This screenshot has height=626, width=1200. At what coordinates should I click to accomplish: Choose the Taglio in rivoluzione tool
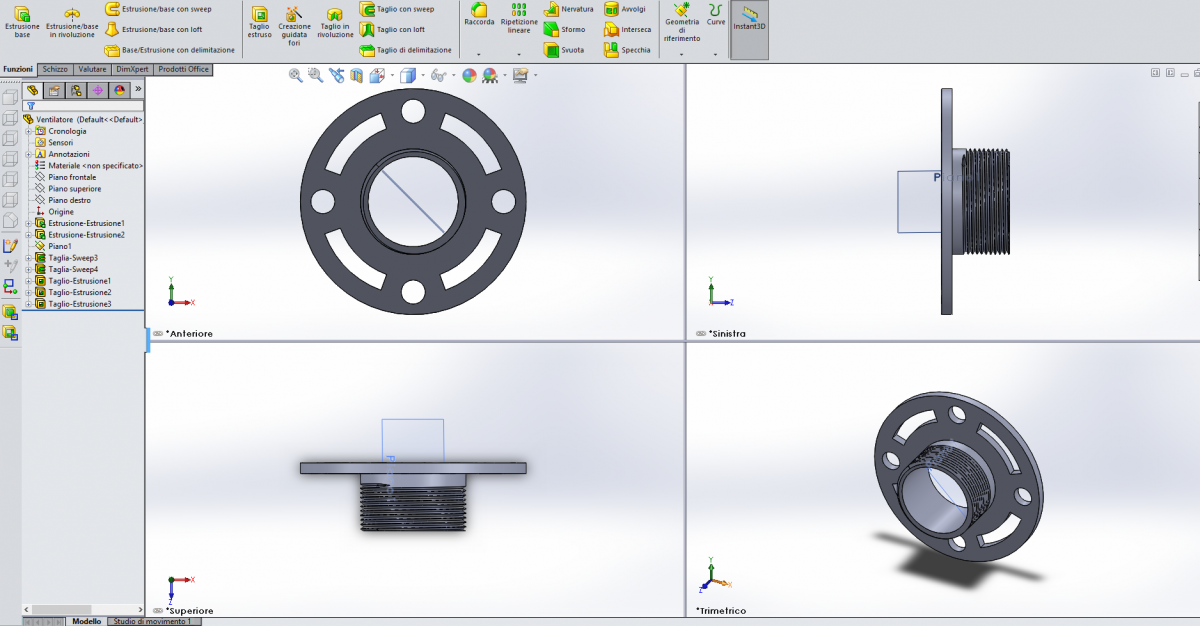pyautogui.click(x=335, y=22)
